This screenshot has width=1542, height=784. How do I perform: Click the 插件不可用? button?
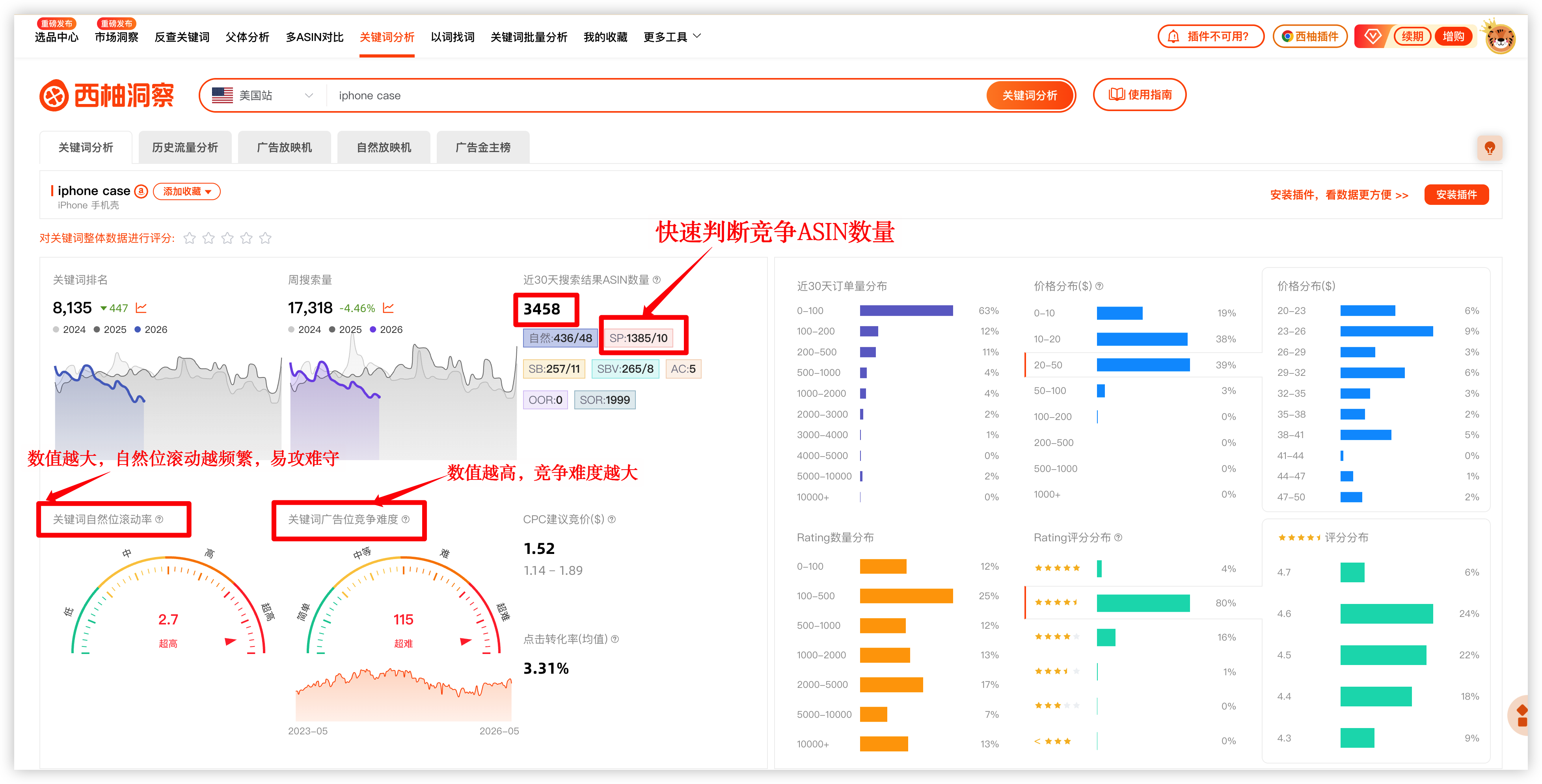tap(1211, 37)
